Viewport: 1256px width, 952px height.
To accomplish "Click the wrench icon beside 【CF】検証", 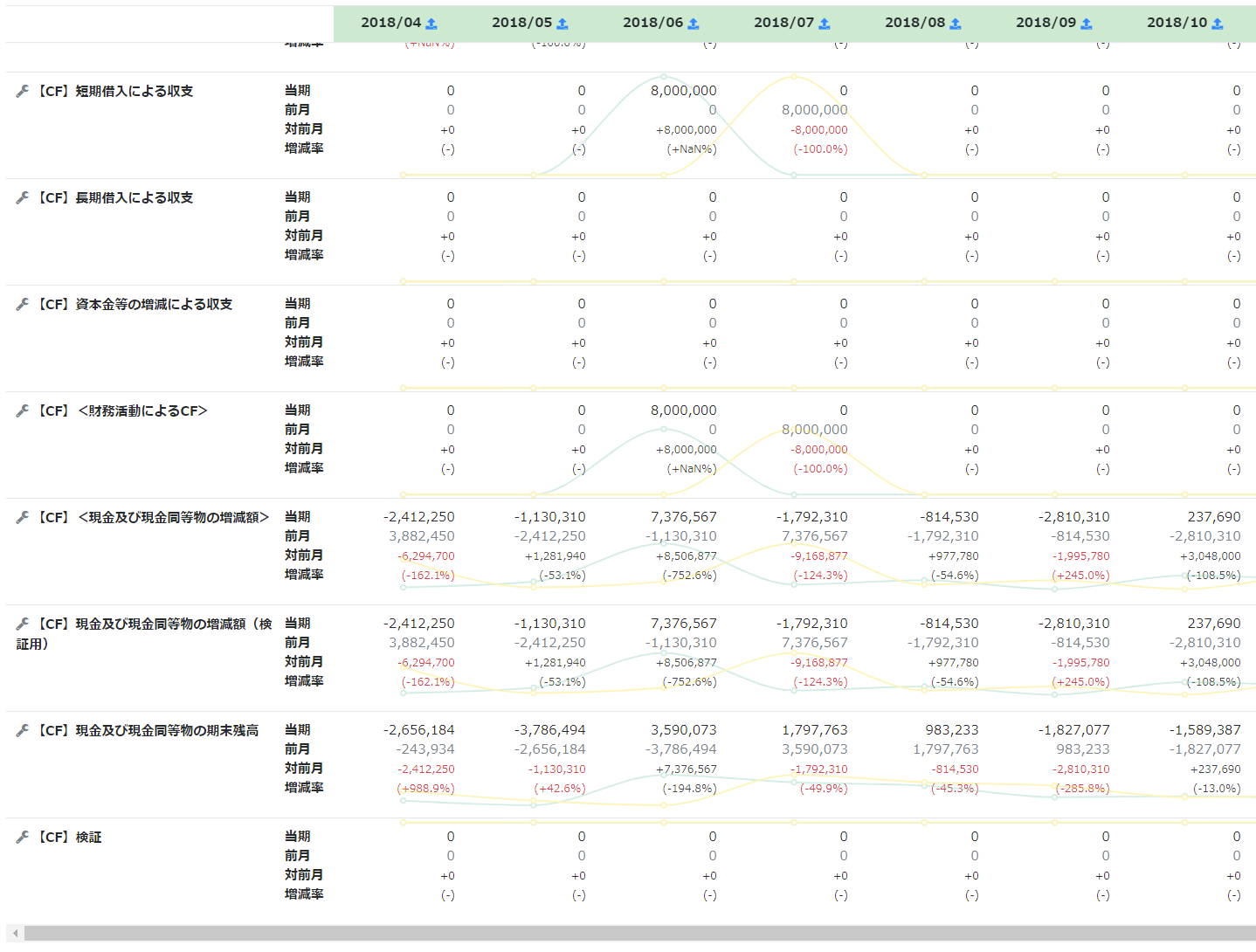I will coord(23,837).
